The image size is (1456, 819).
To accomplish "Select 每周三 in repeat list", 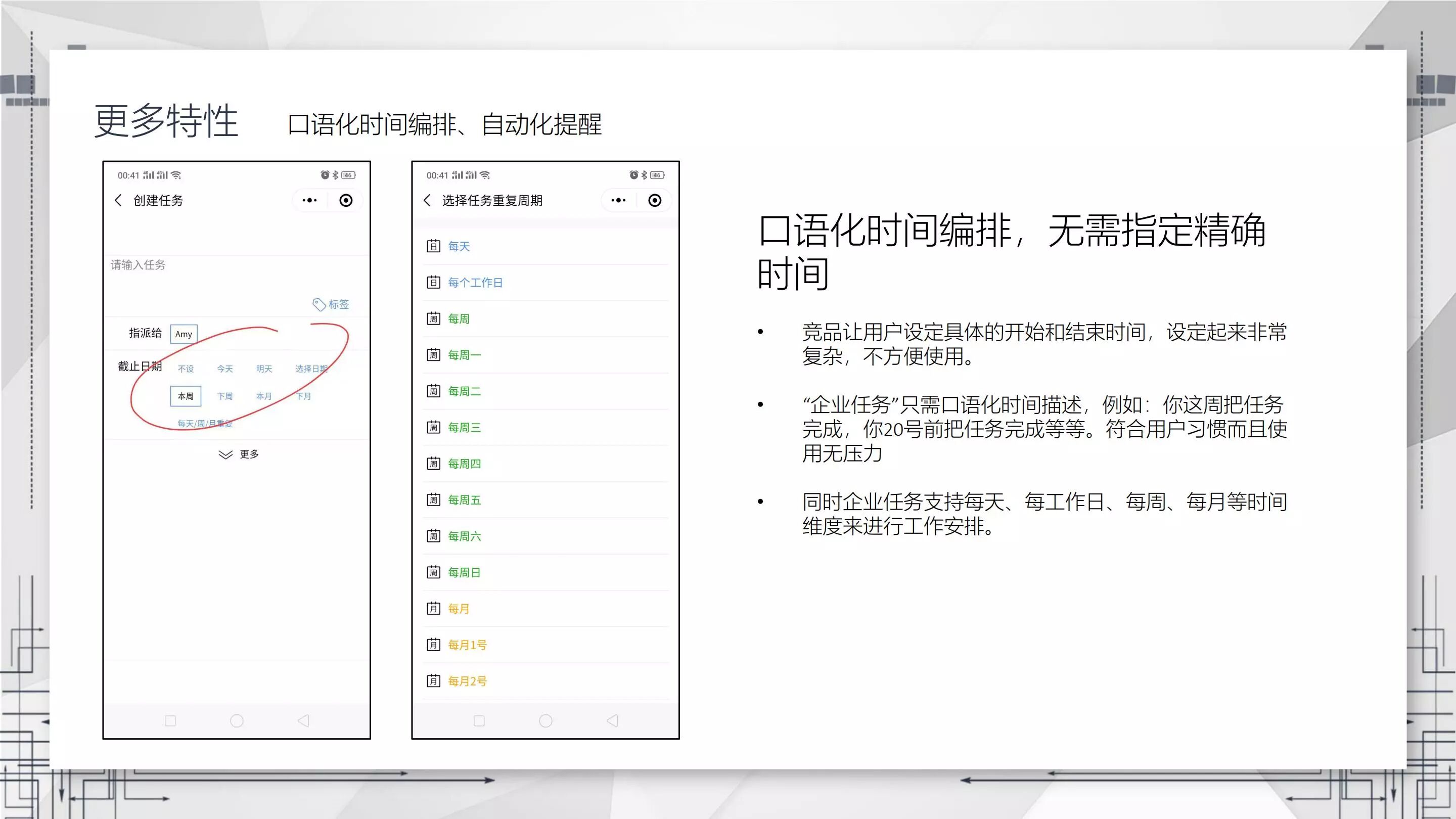I will coord(464,428).
